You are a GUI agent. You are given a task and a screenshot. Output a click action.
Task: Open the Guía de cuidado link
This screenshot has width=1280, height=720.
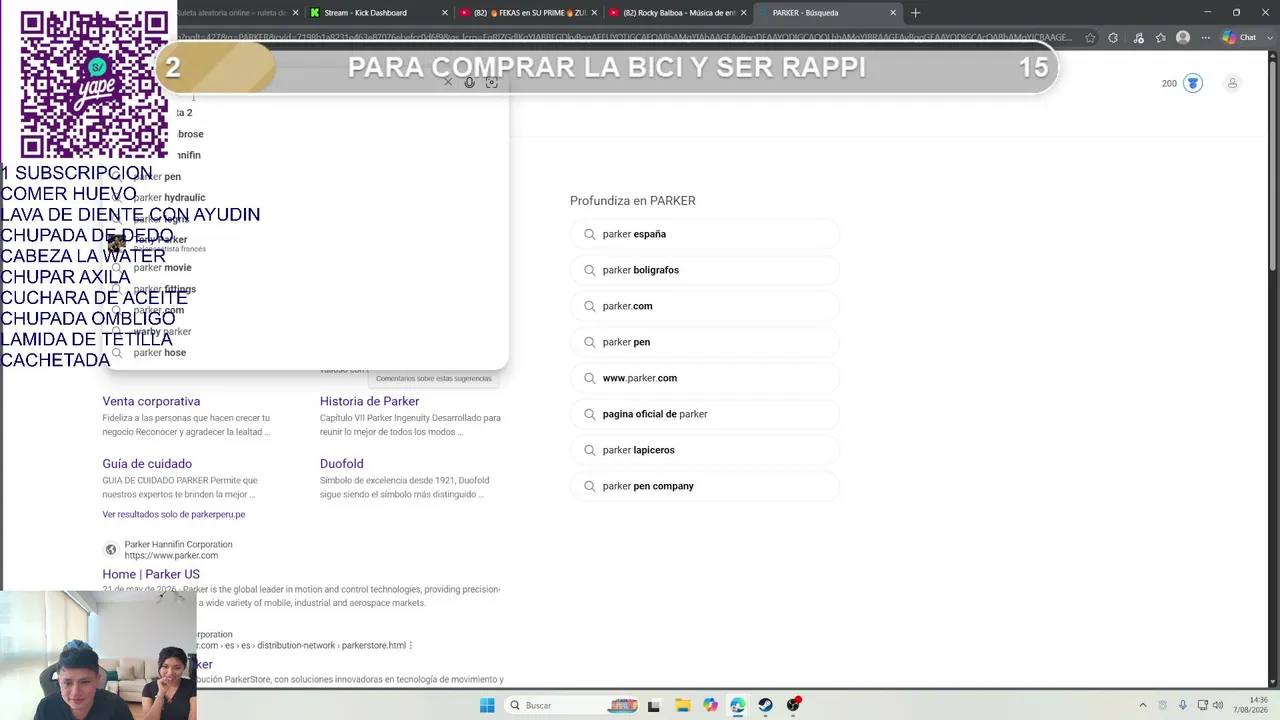click(147, 464)
